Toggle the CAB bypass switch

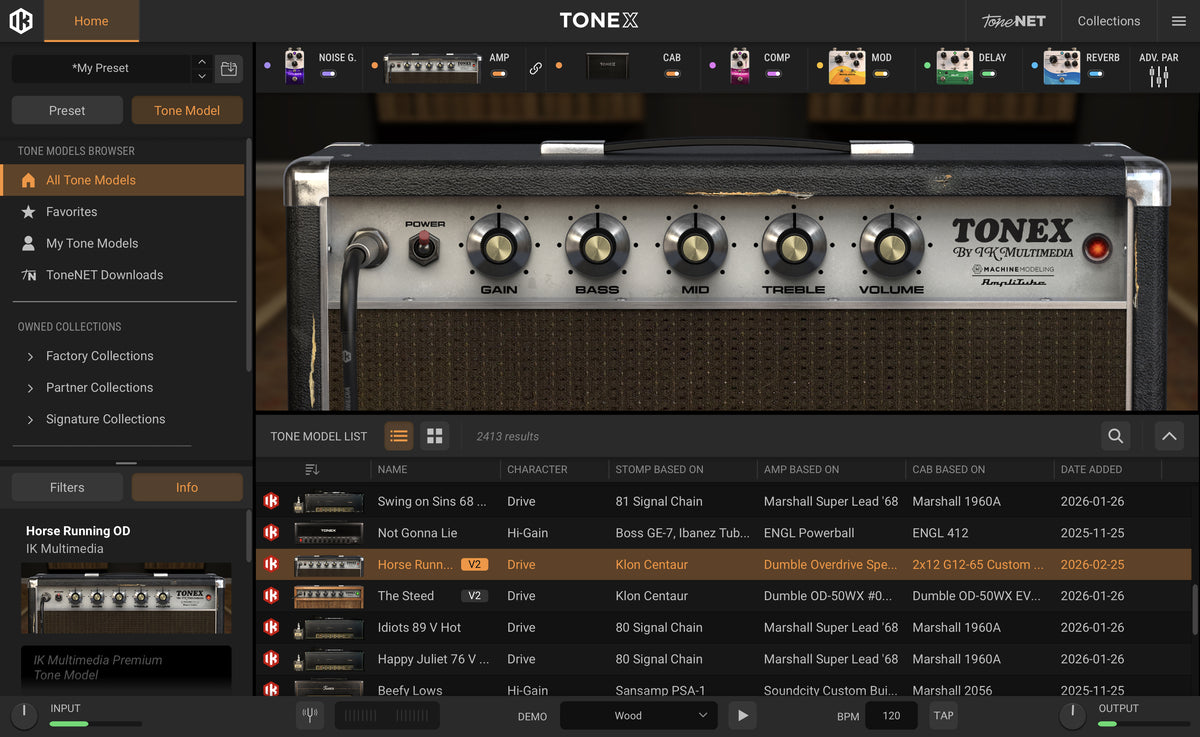[672, 74]
